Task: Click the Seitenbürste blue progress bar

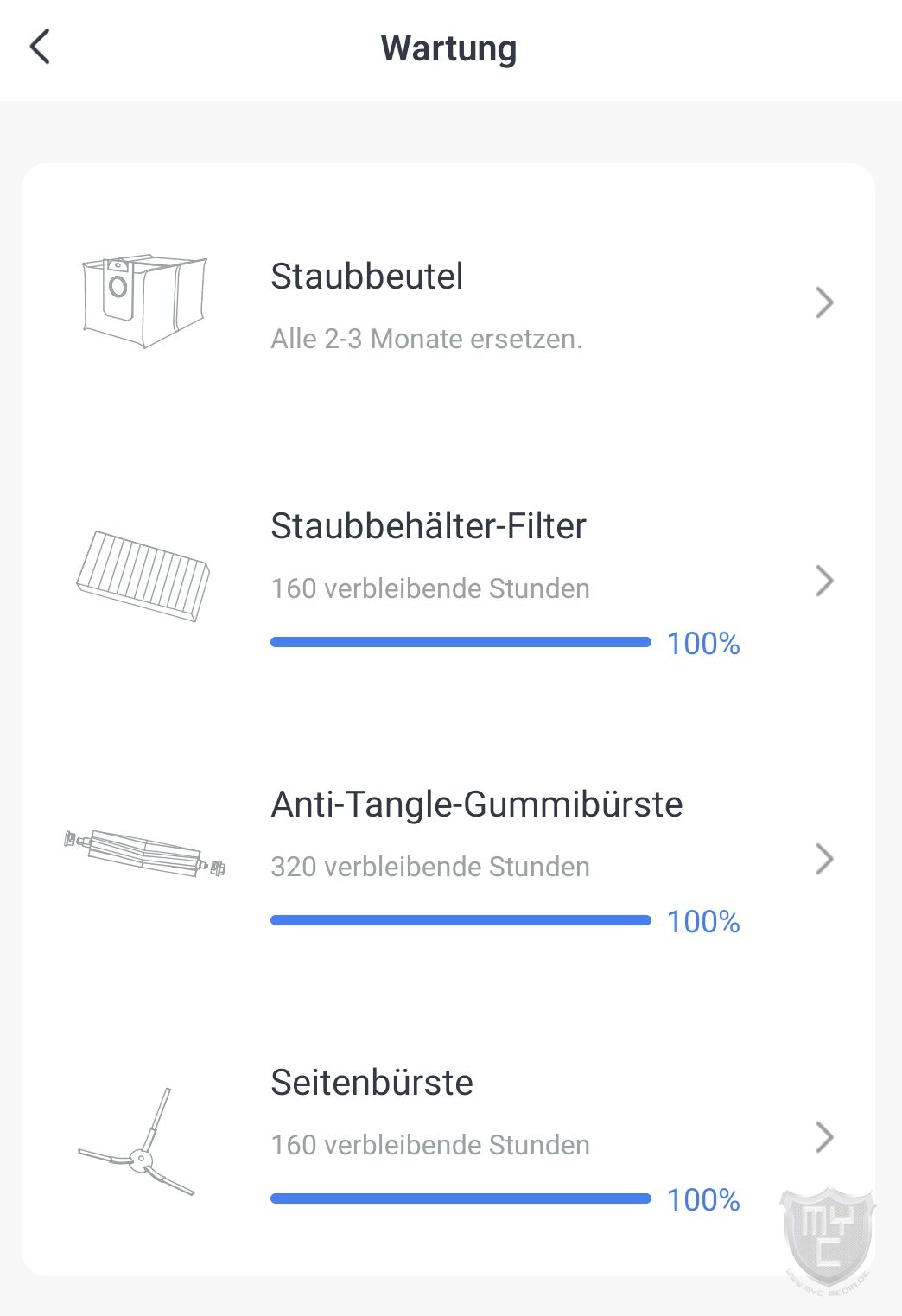Action: [461, 1198]
